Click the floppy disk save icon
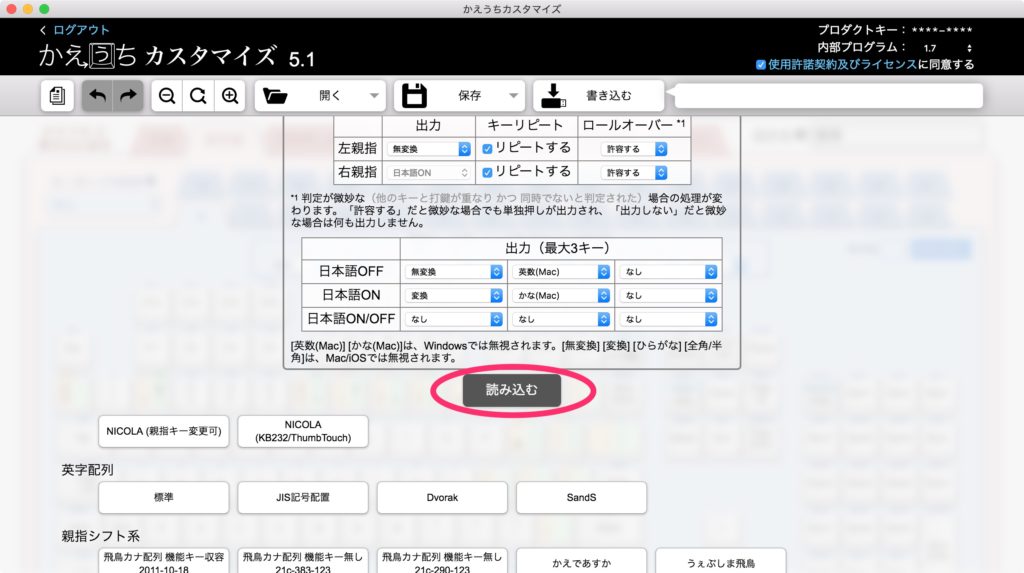The image size is (1024, 573). 414,96
